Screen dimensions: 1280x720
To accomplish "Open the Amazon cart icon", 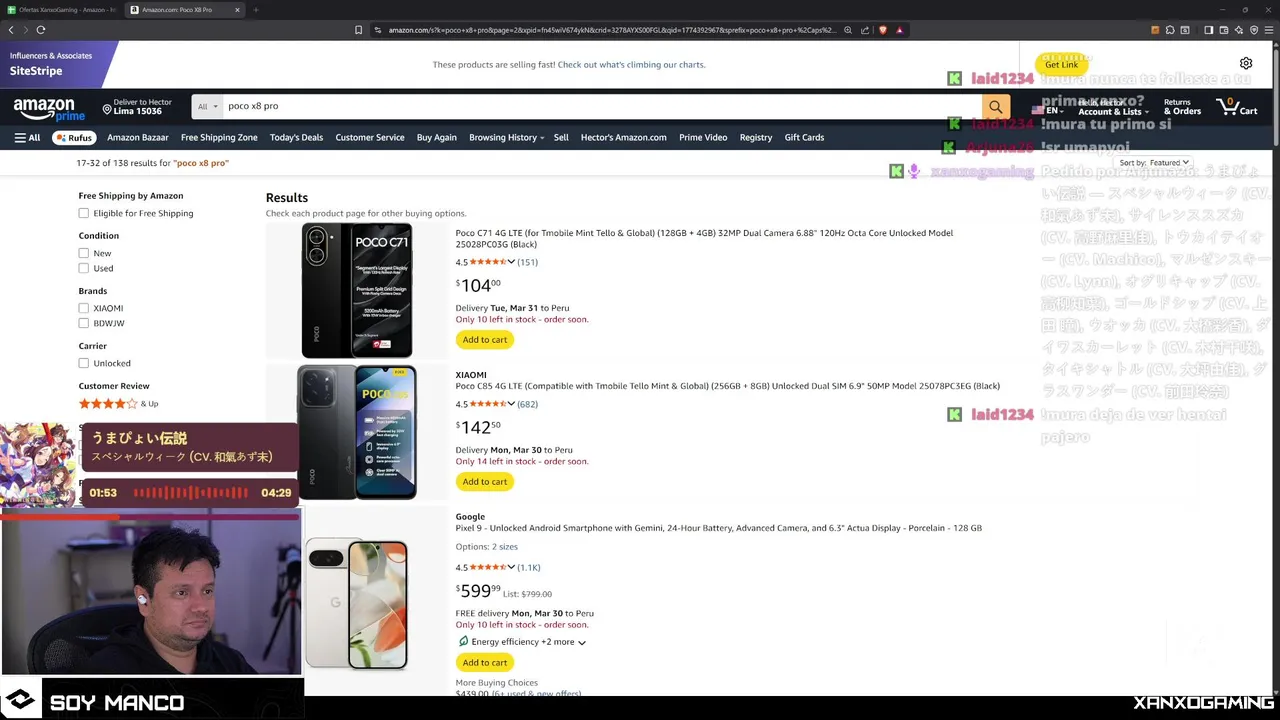I will [1236, 106].
